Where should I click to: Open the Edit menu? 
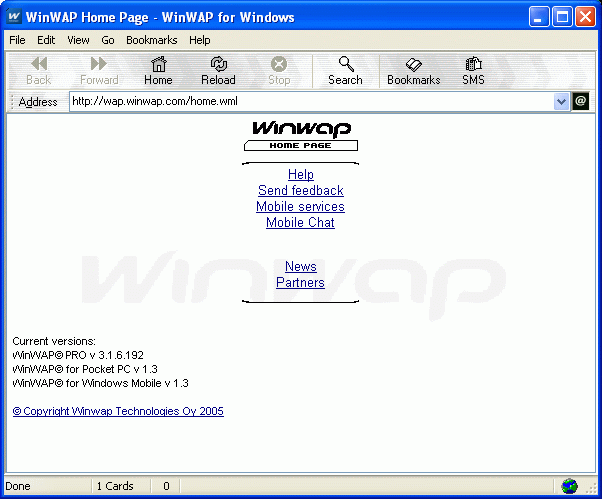46,40
